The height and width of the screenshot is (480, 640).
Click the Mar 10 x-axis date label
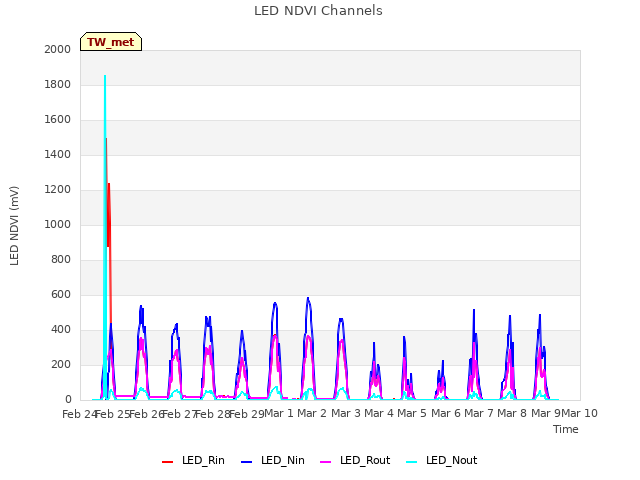(580, 413)
